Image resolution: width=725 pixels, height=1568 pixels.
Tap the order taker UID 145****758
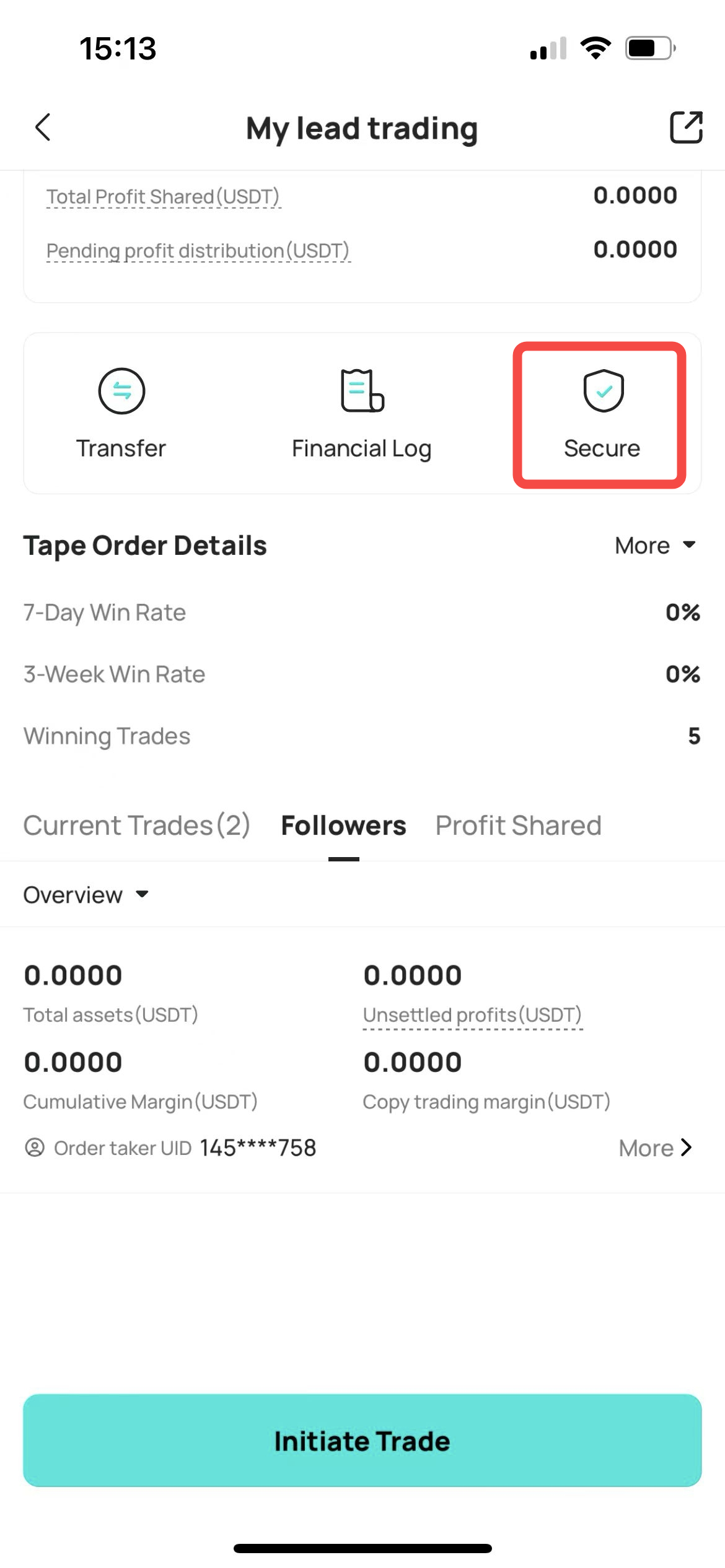click(258, 1148)
